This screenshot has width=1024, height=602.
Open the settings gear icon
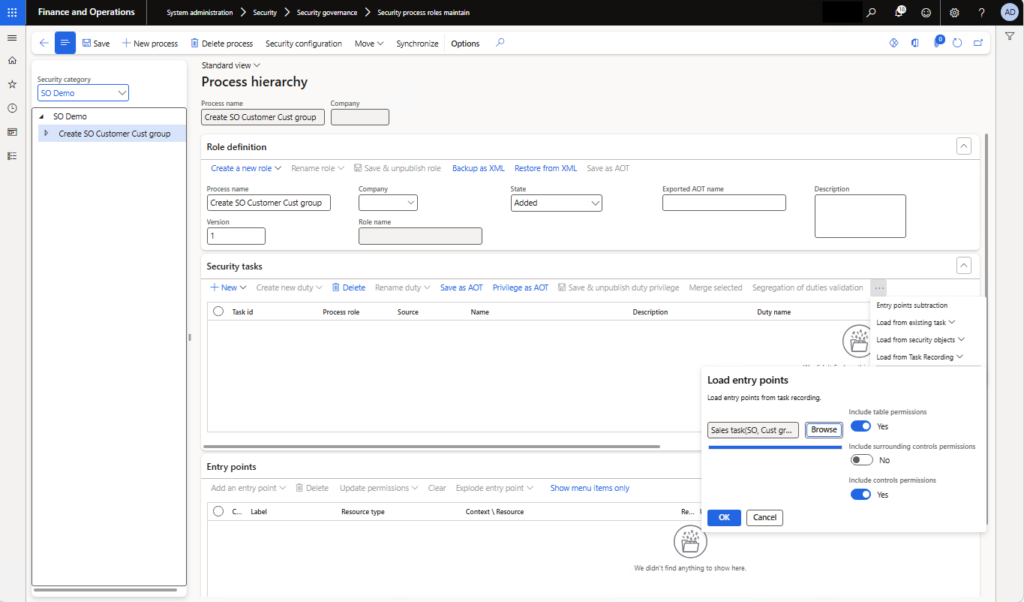[x=954, y=12]
